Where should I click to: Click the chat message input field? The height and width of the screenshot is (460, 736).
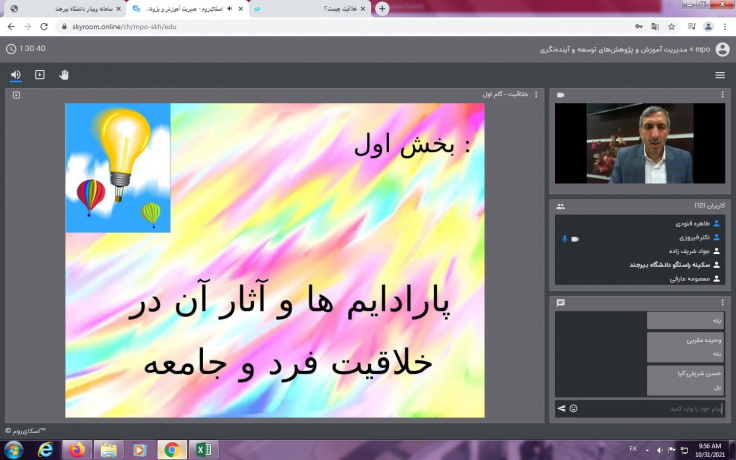[640, 408]
